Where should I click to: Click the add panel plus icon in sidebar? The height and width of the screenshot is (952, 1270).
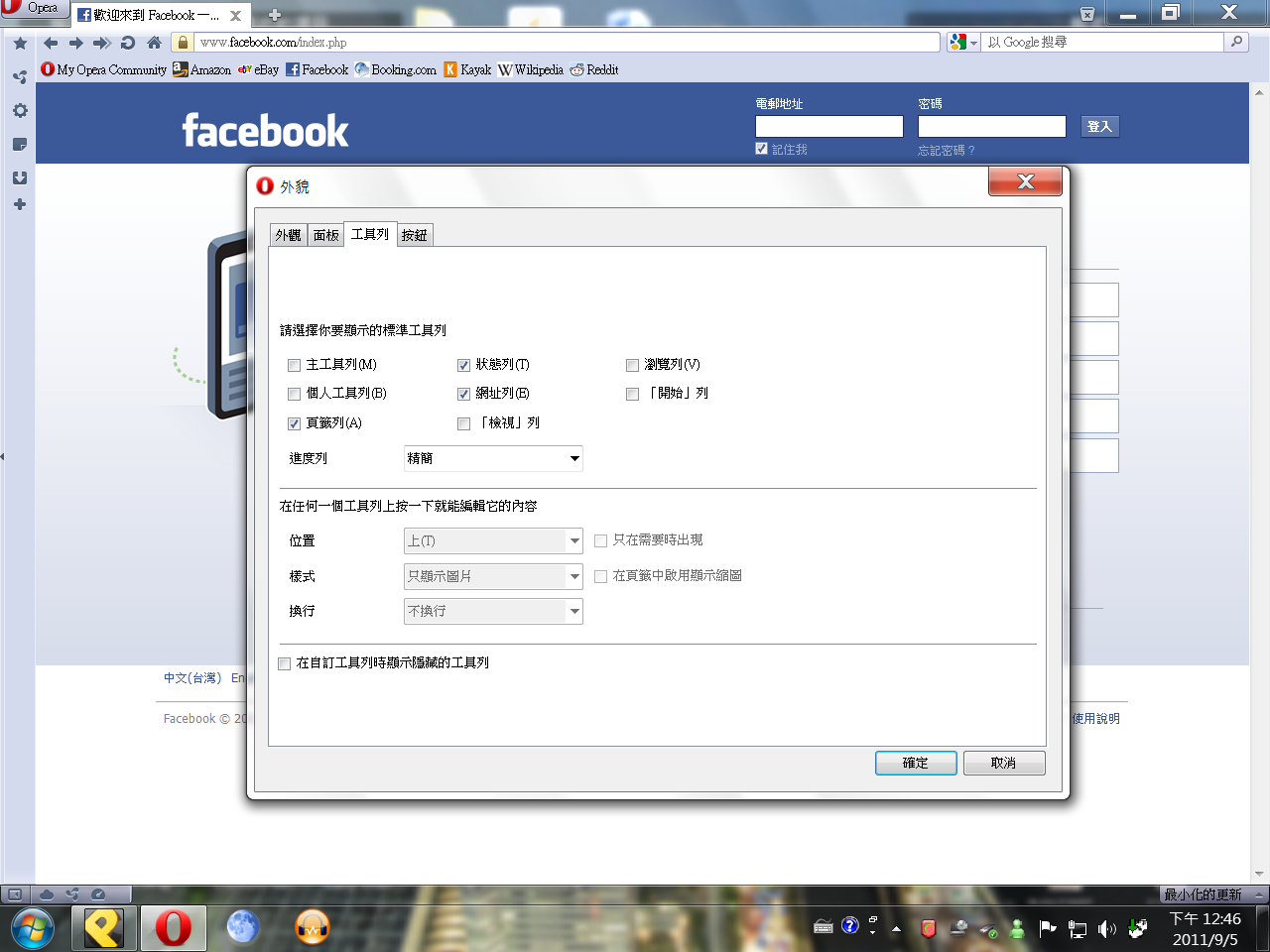[x=20, y=204]
